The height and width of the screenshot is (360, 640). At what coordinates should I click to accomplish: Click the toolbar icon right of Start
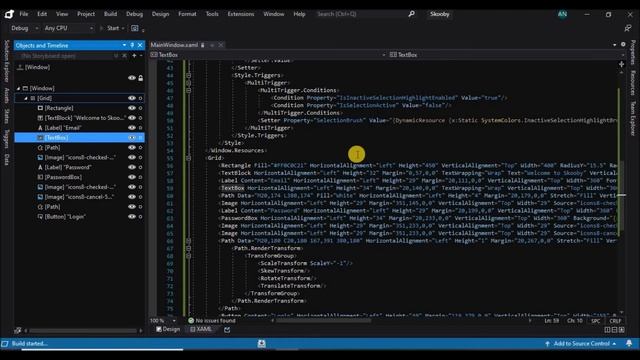pyautogui.click(x=135, y=28)
